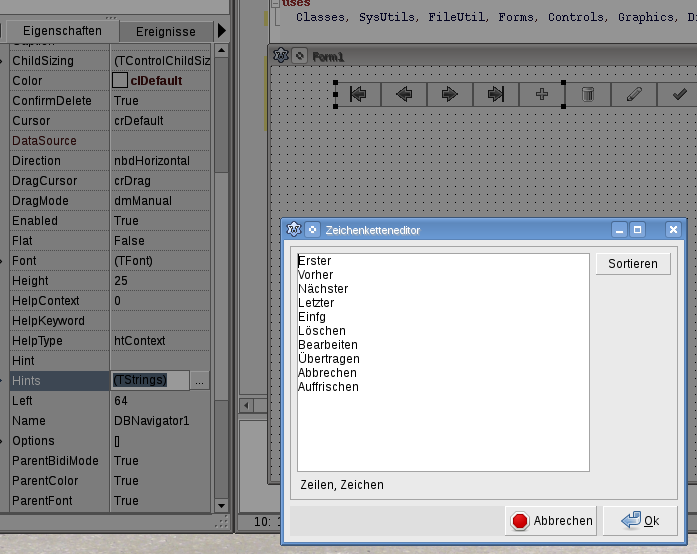The image size is (697, 554).
Task: Cancel the dialog with Abbrechen button
Action: 552,520
